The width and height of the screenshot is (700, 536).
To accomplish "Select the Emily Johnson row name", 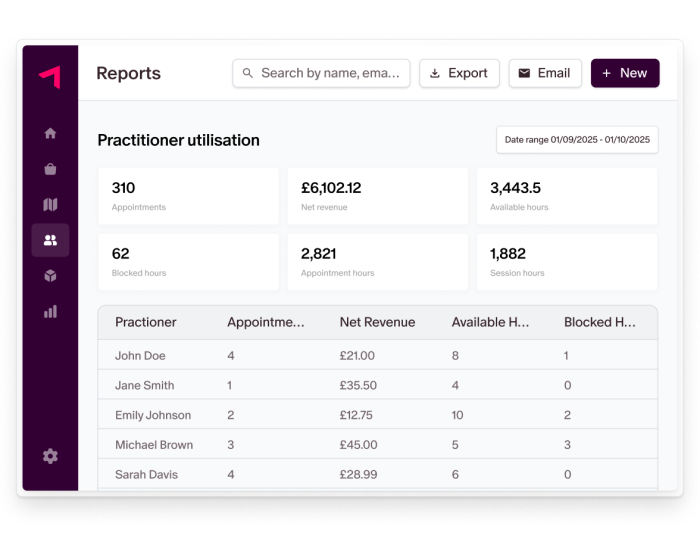I will pyautogui.click(x=153, y=415).
